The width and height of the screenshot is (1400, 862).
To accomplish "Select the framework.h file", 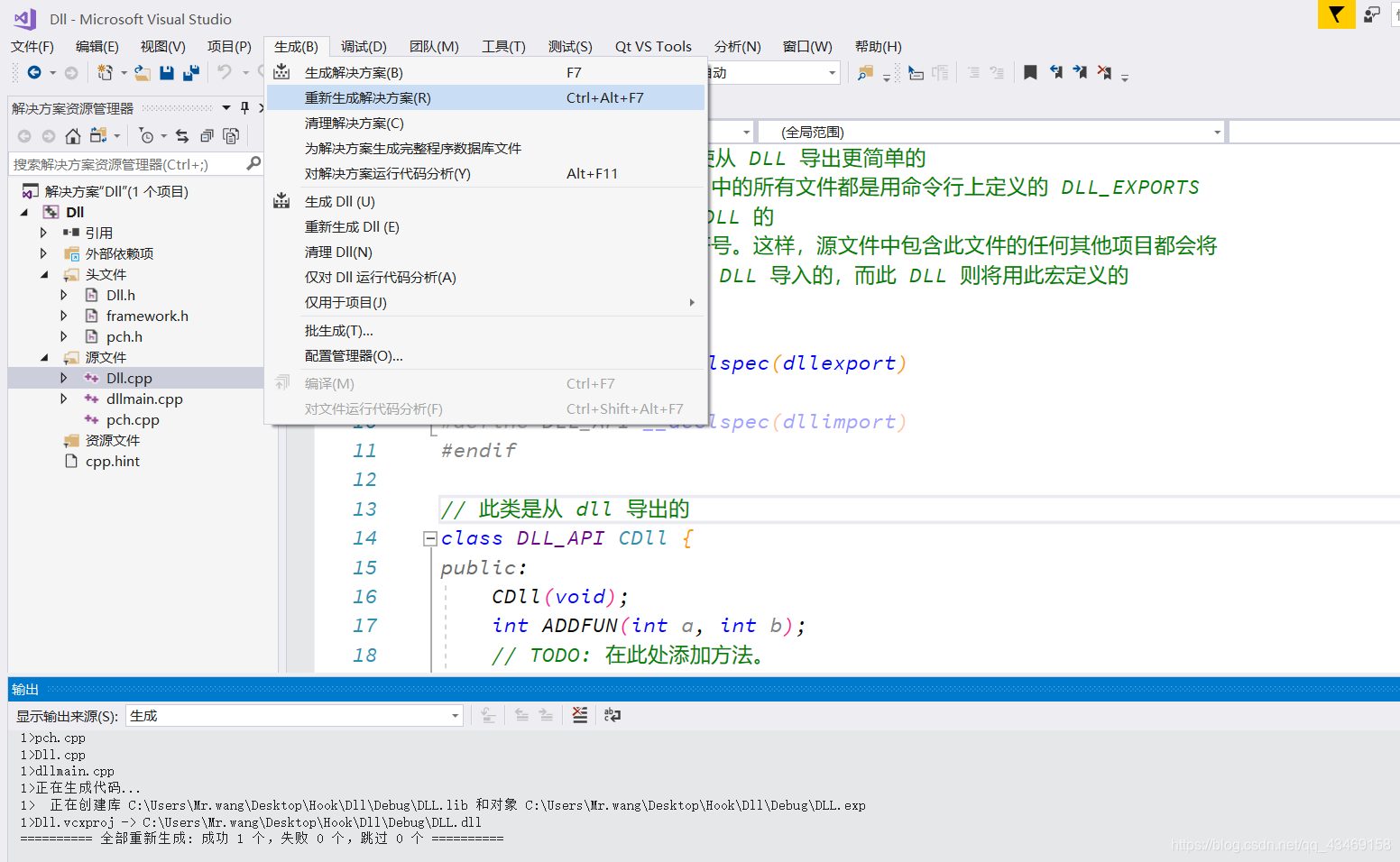I will click(x=147, y=316).
